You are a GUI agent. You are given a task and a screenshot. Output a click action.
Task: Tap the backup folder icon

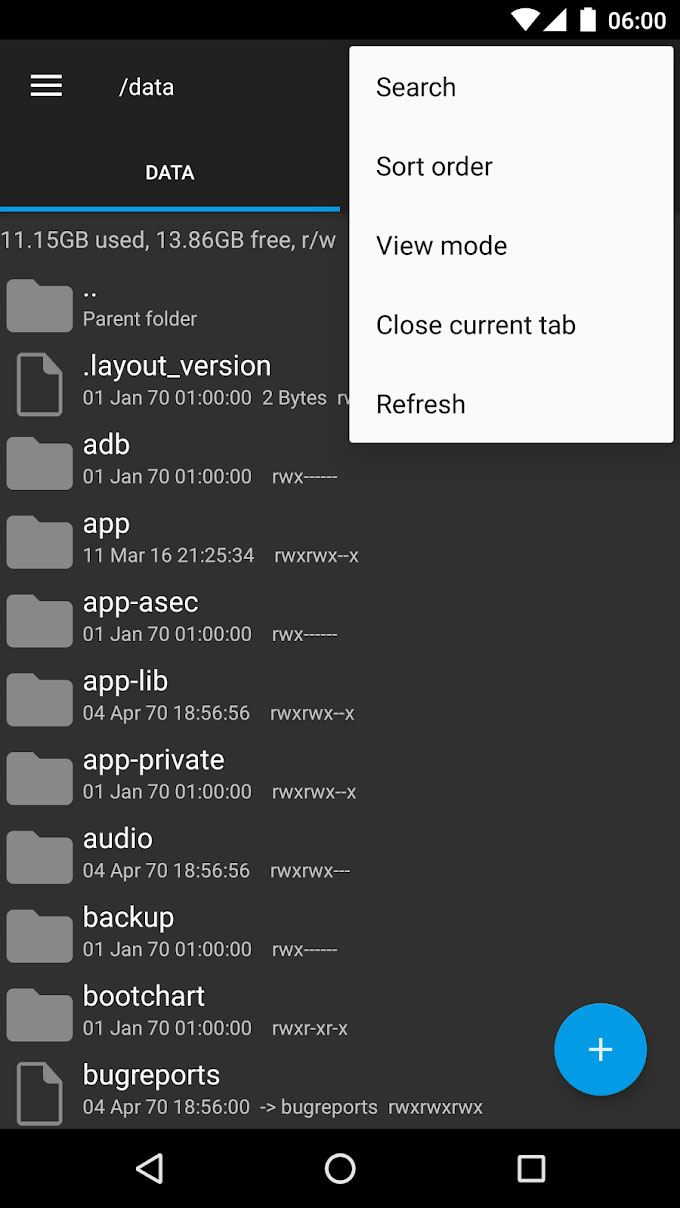(x=39, y=935)
